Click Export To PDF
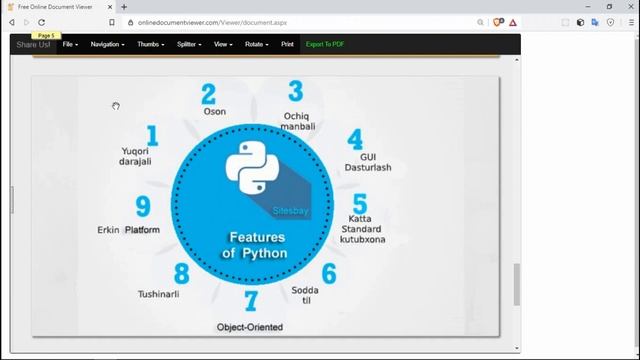Screen dimensions: 640x360 (x=325, y=44)
